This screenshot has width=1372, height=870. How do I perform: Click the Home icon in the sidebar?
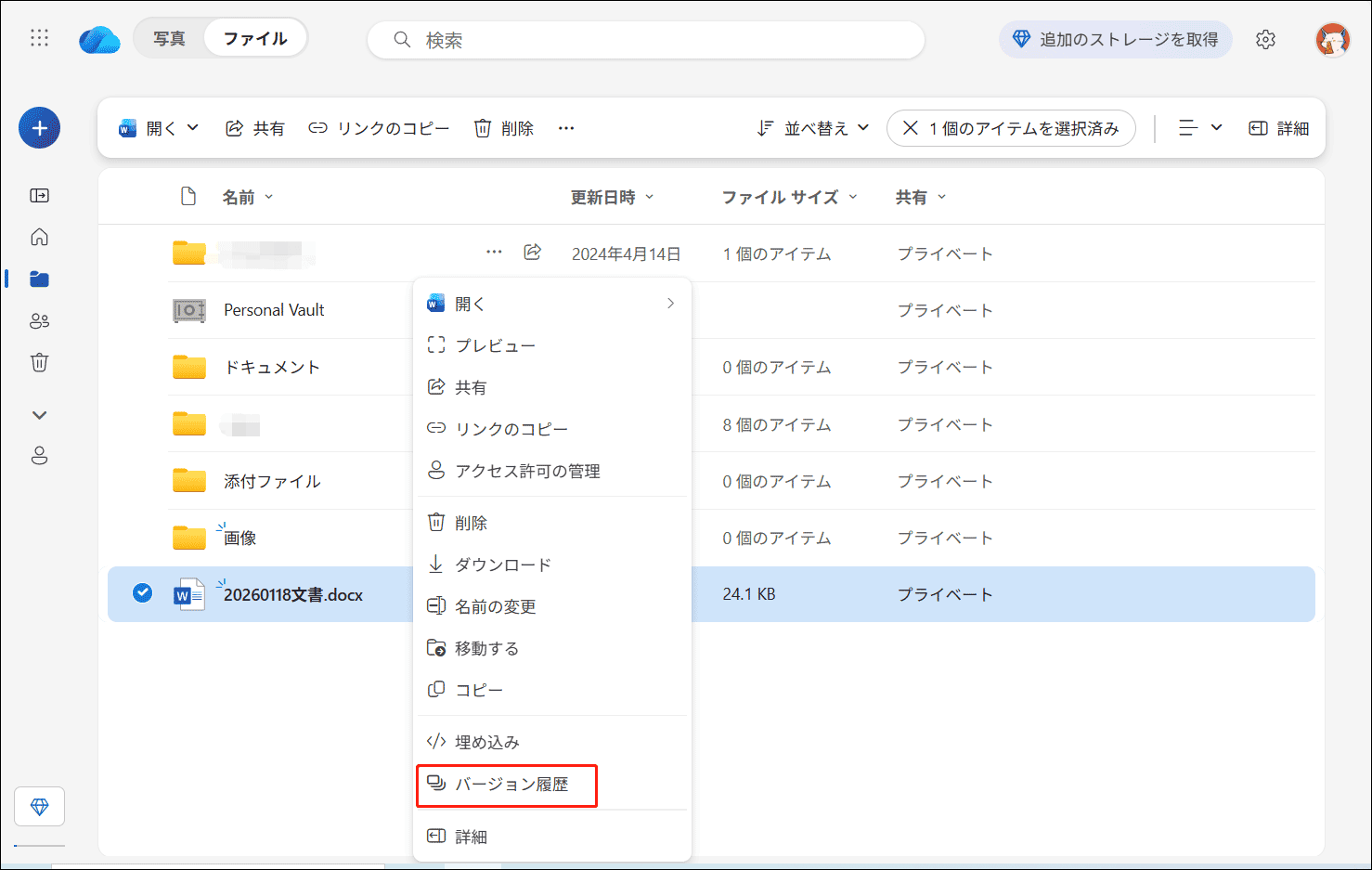click(x=39, y=237)
